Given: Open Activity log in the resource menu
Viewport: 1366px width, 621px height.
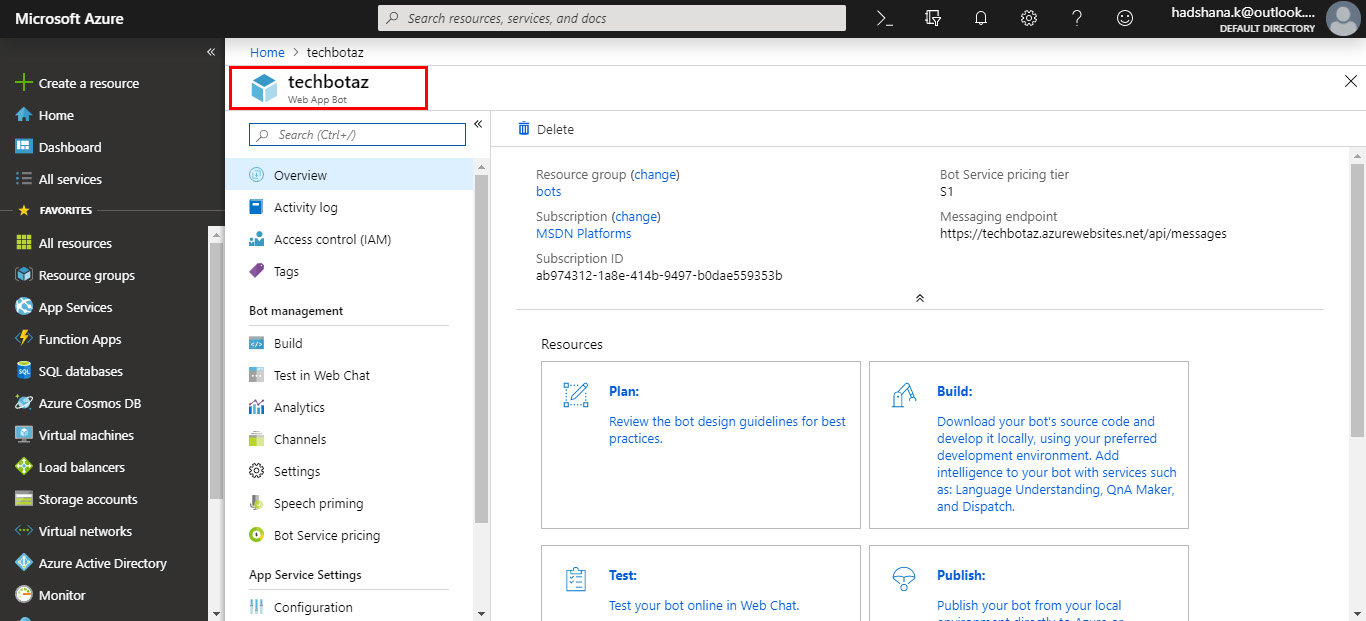Looking at the screenshot, I should pyautogui.click(x=349, y=207).
